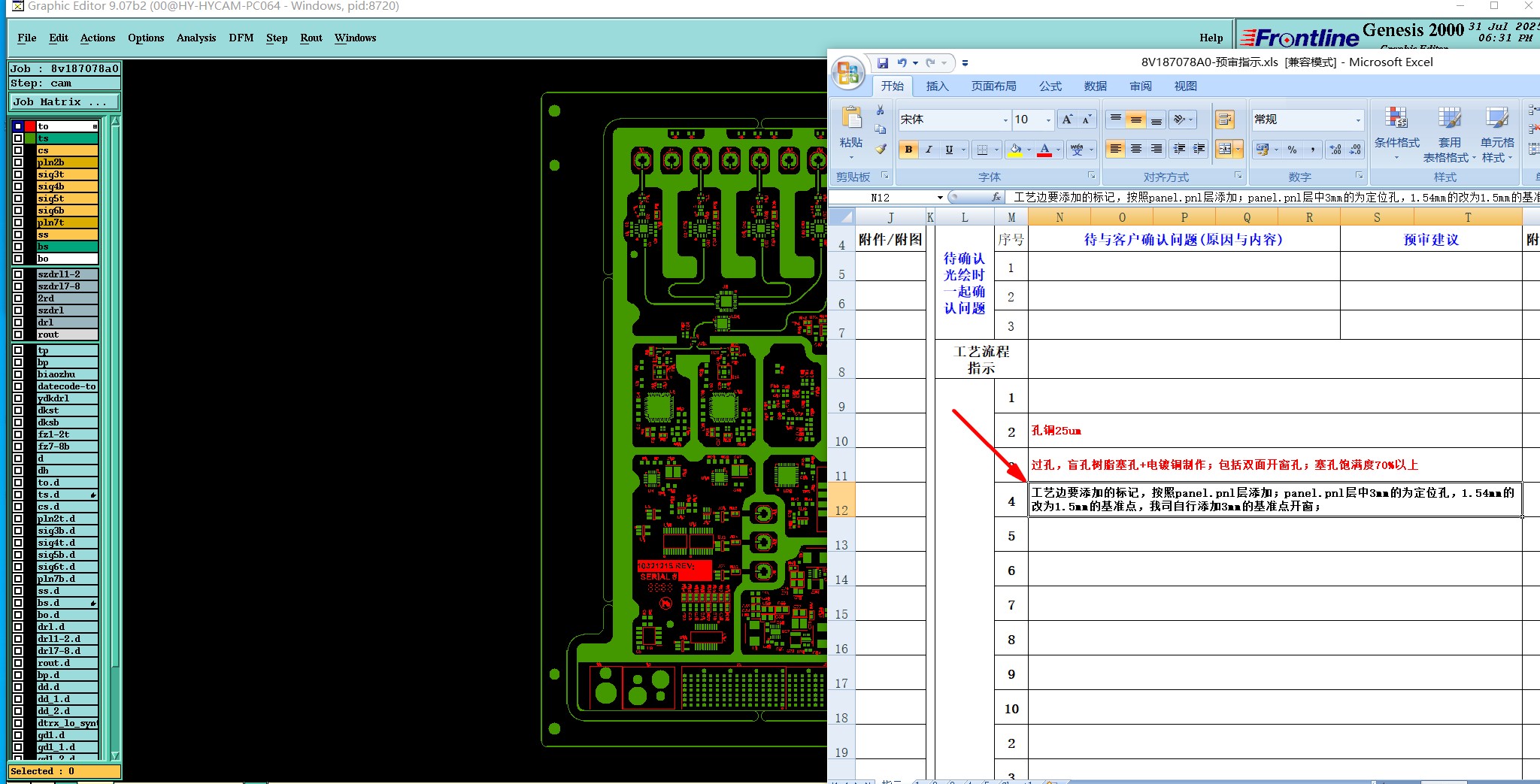
Task: Open Format as Table (套用表格格式)
Action: pos(1449,134)
